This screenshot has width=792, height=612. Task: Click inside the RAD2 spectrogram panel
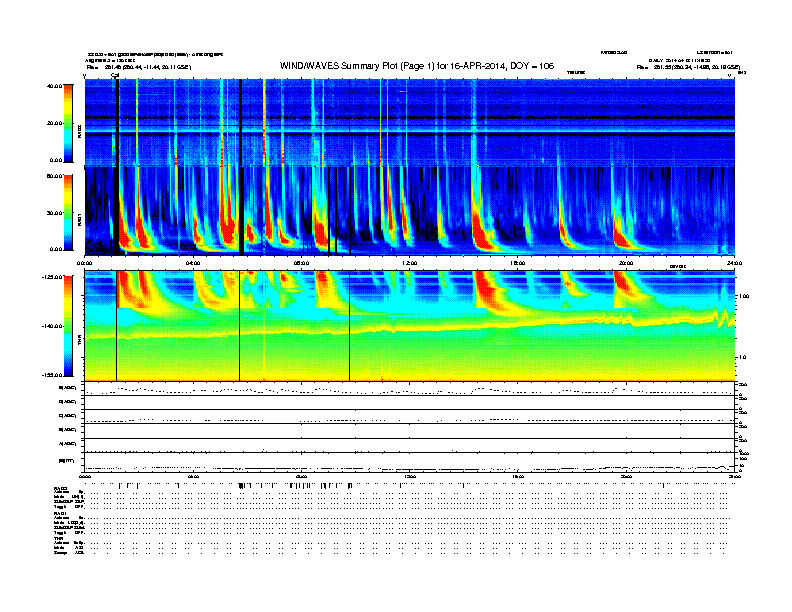click(x=410, y=122)
